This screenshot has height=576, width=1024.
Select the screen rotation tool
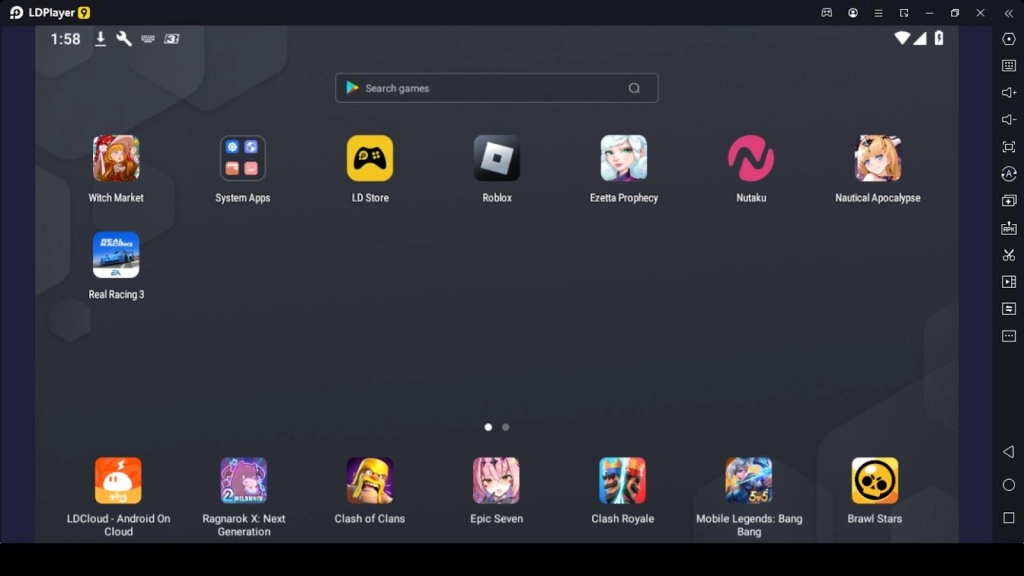(1009, 174)
